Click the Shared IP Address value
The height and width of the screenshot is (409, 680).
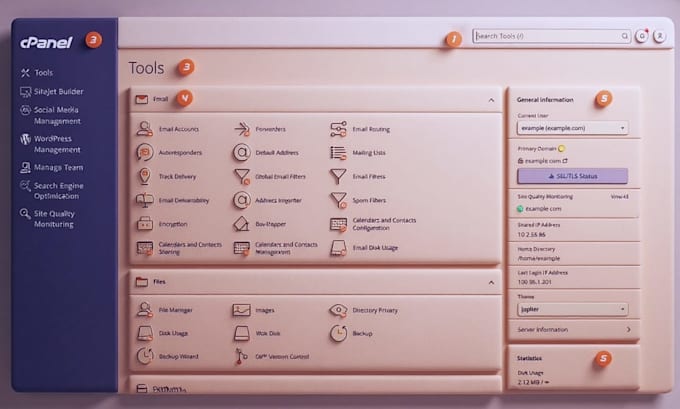[x=531, y=234]
